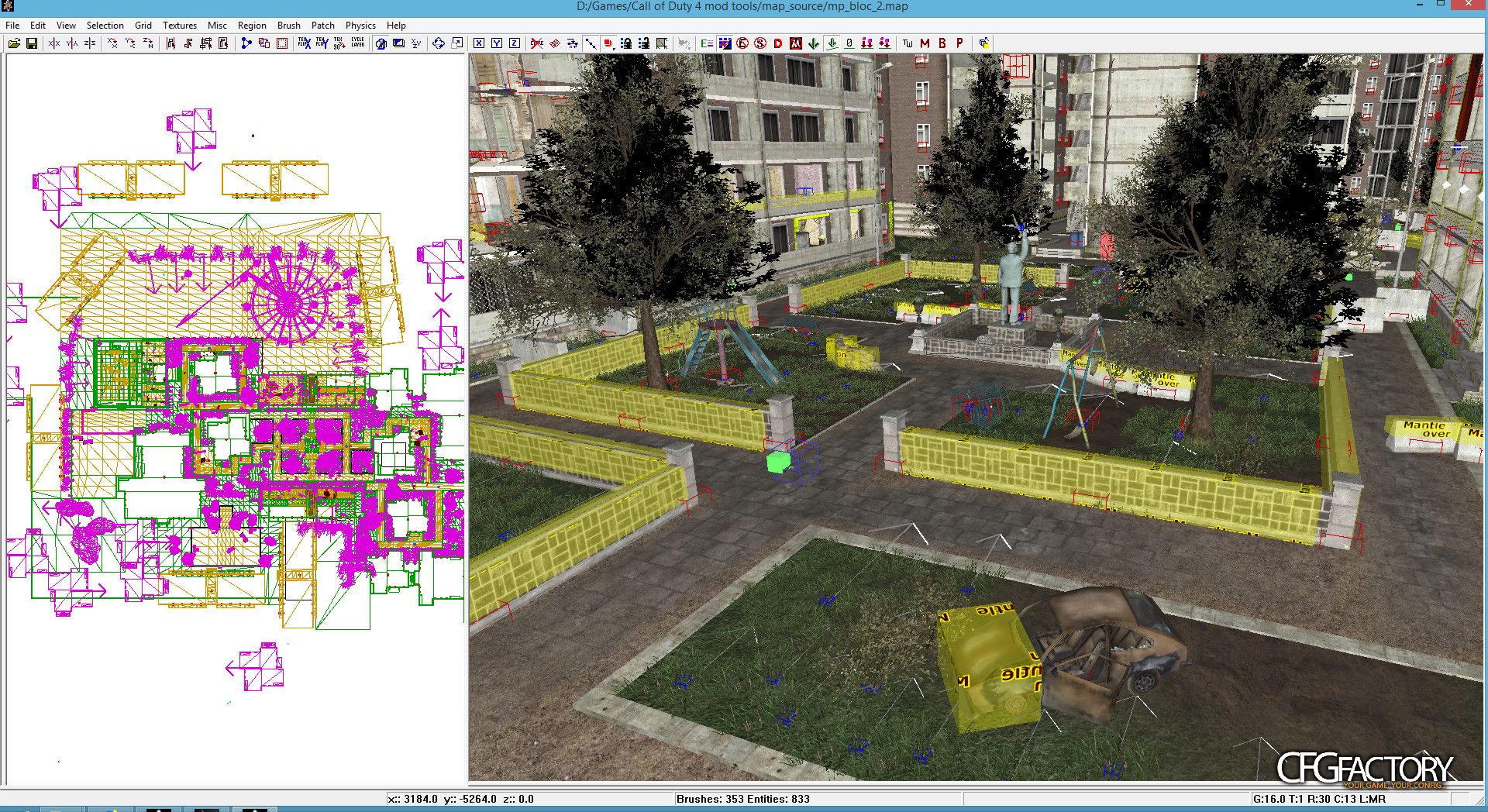Screen dimensions: 1488x812
Task: Click the red M toolbar button
Action: point(925,43)
